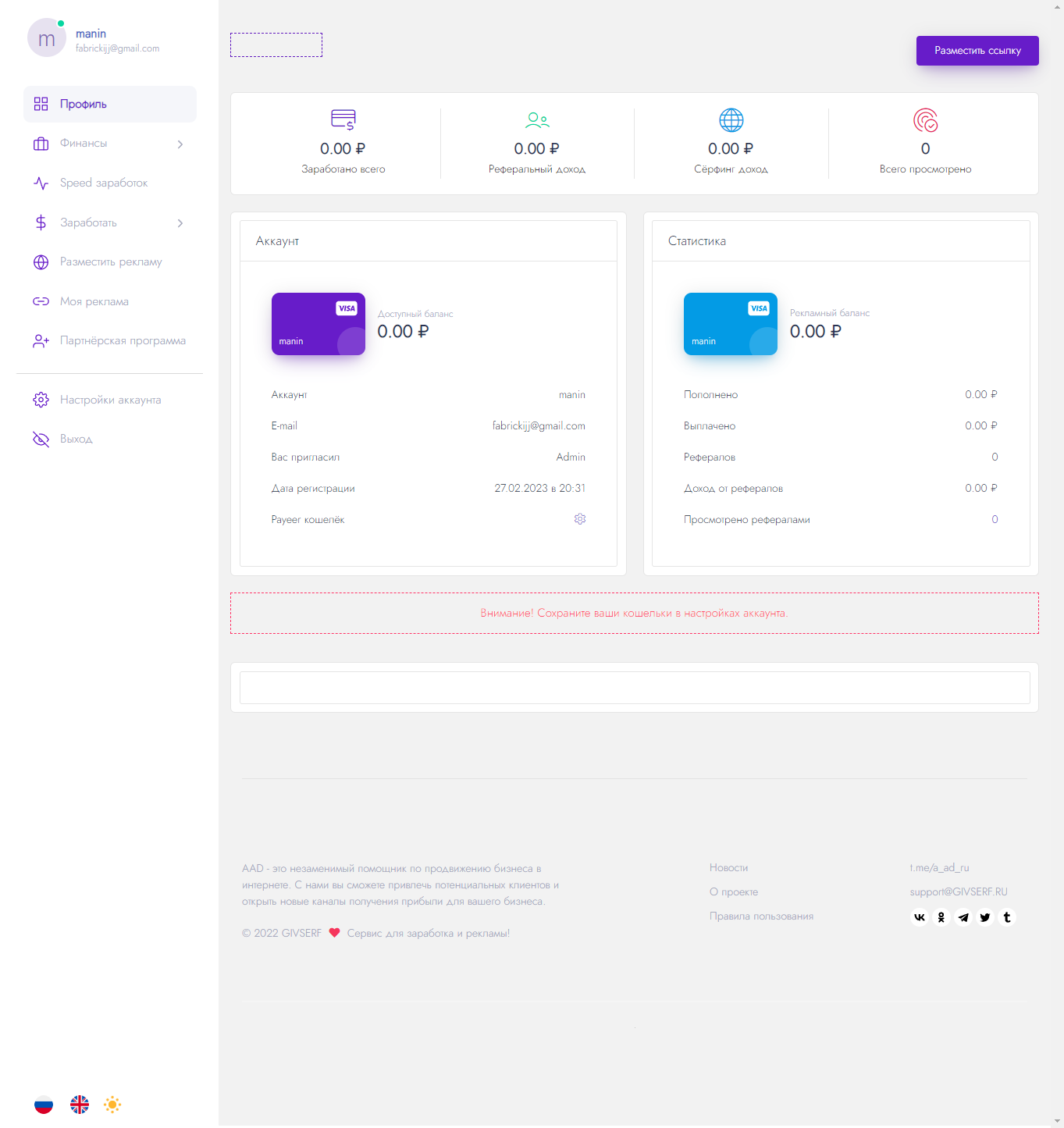Open the VK social link
Screen dimensions: 1064x1128
[920, 917]
